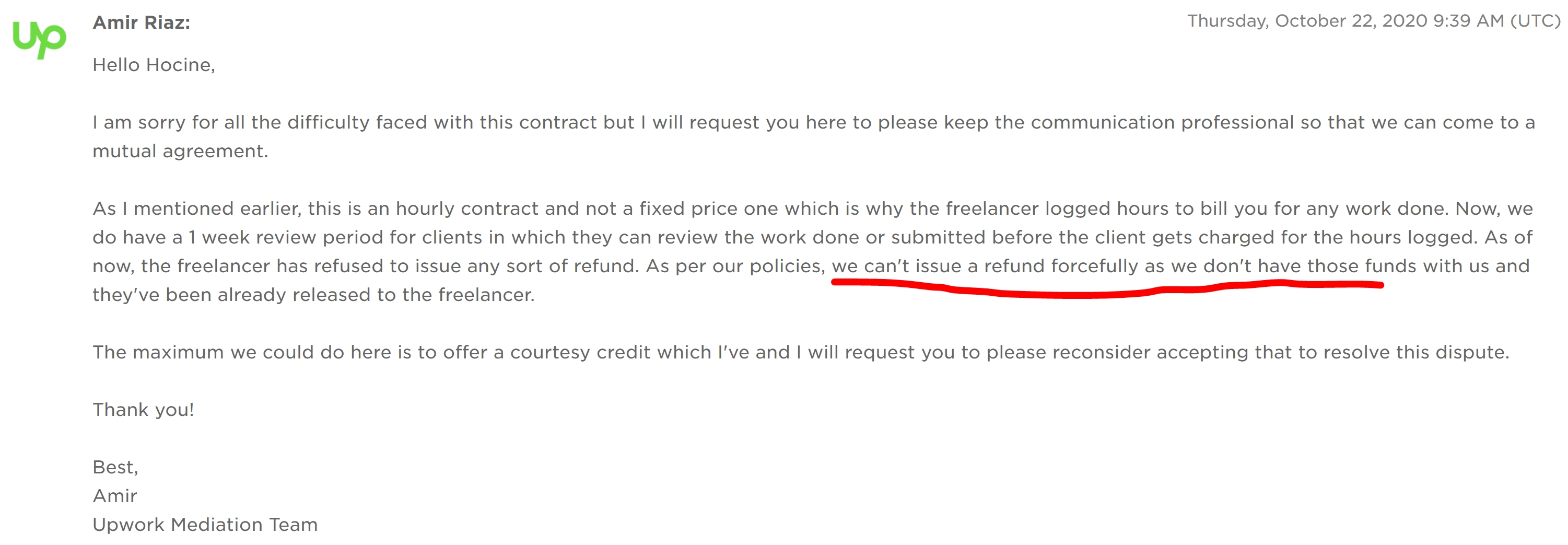Screen dimensions: 1568x545
Task: Click the greeting "Hello Hocine,"
Action: [154, 65]
